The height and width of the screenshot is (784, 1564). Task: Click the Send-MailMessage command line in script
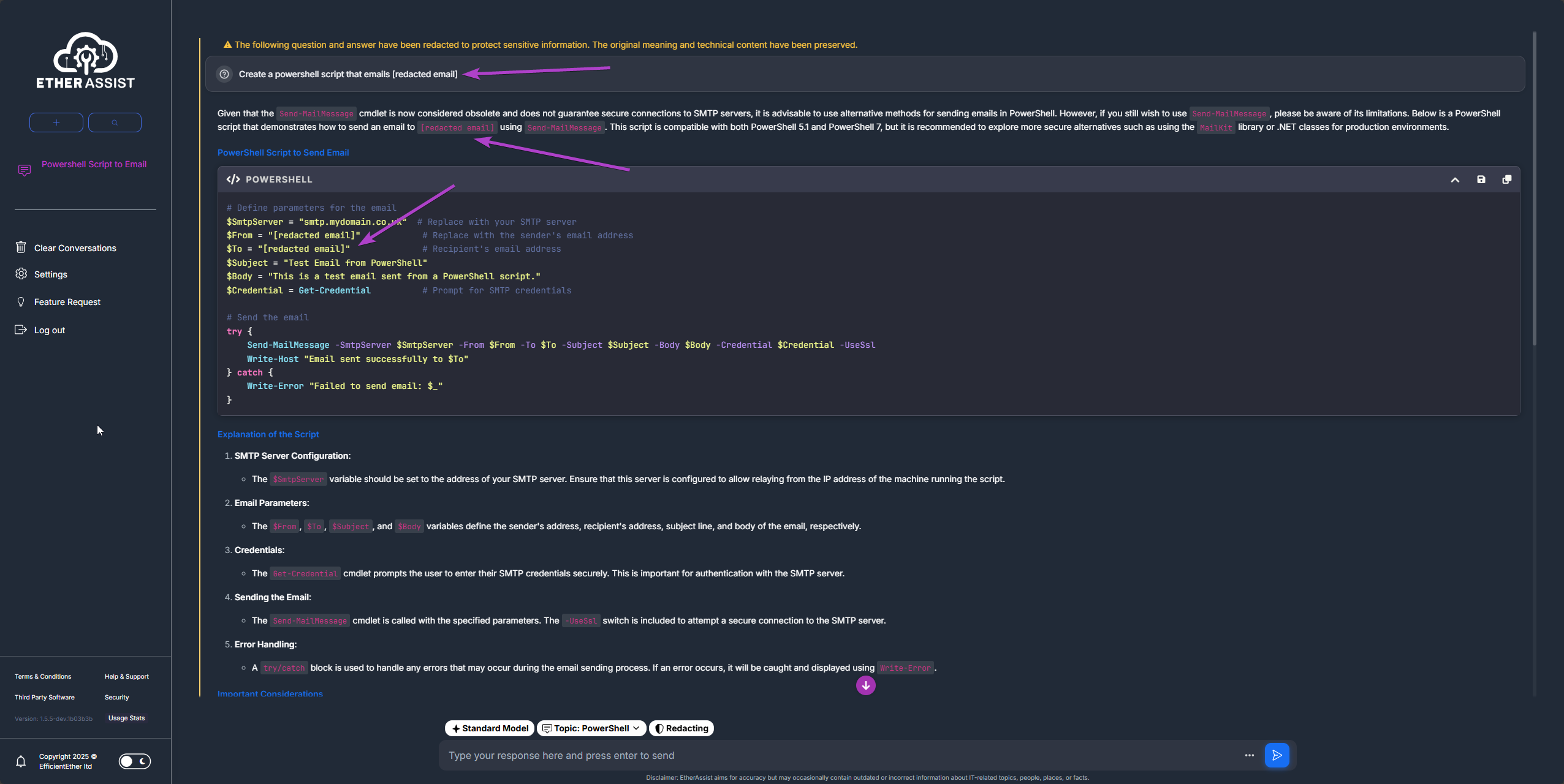[x=561, y=345]
